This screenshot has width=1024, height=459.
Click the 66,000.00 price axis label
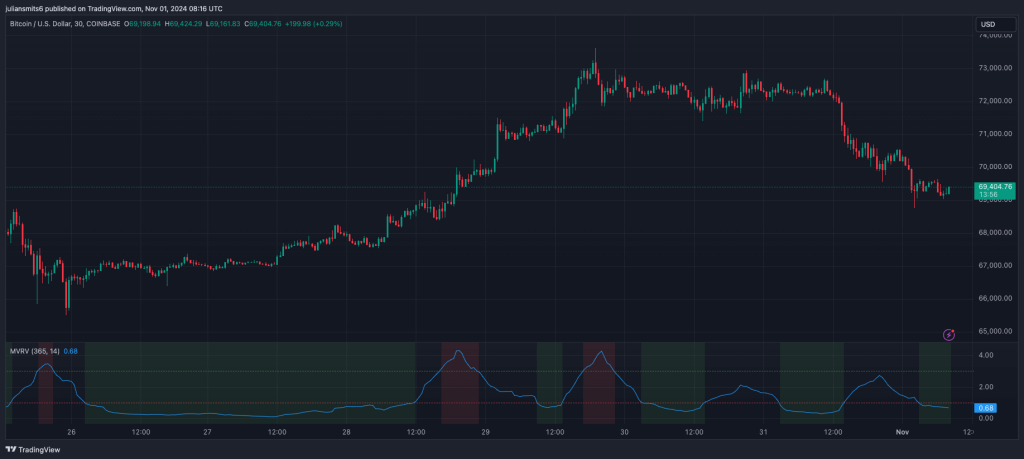(x=995, y=298)
